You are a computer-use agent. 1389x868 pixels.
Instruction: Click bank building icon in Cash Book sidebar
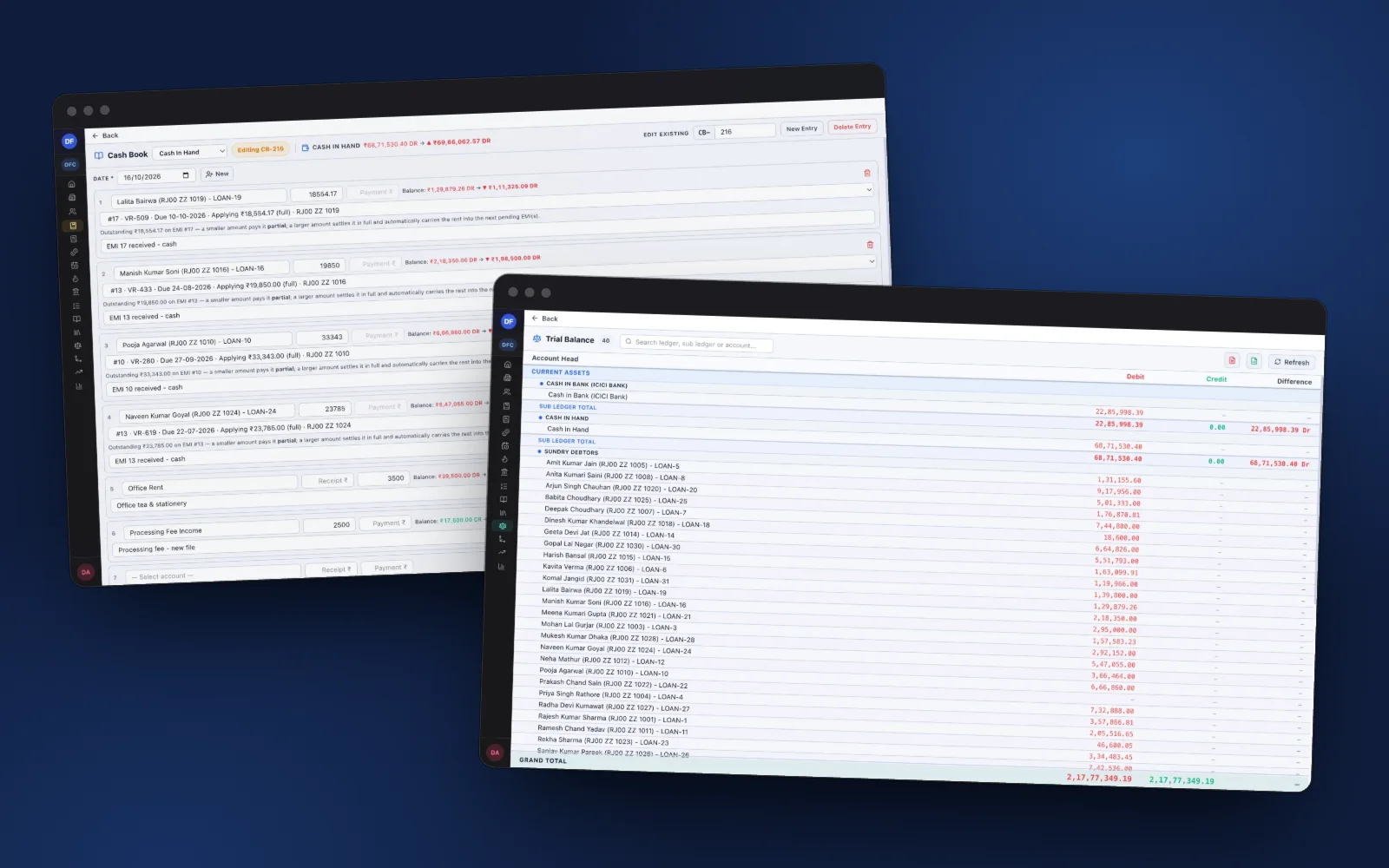[x=76, y=292]
